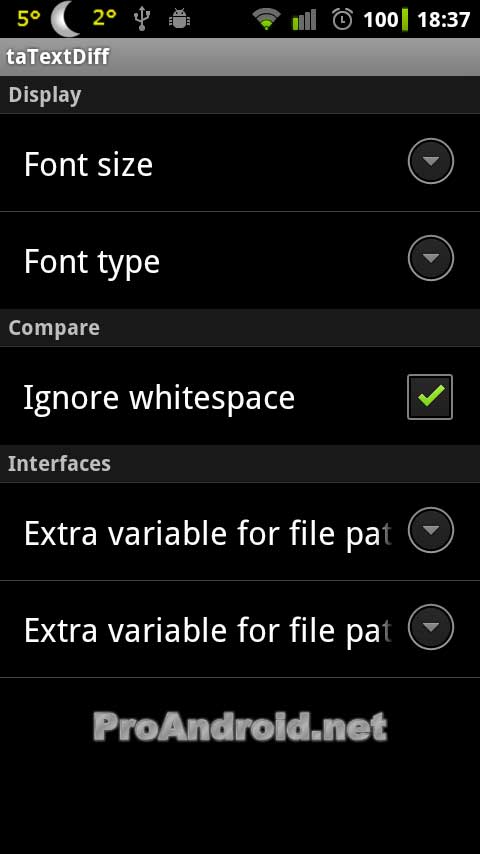Tap the Ignore whitespace label text
Image resolution: width=480 pixels, height=854 pixels.
click(159, 398)
